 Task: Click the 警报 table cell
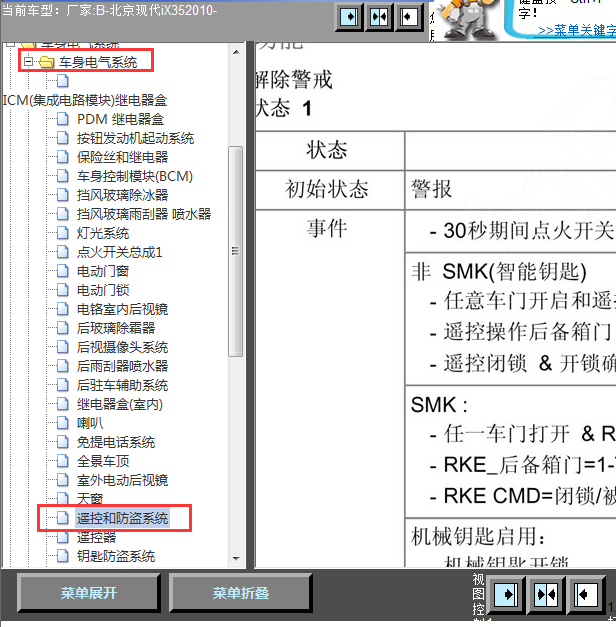pos(510,190)
